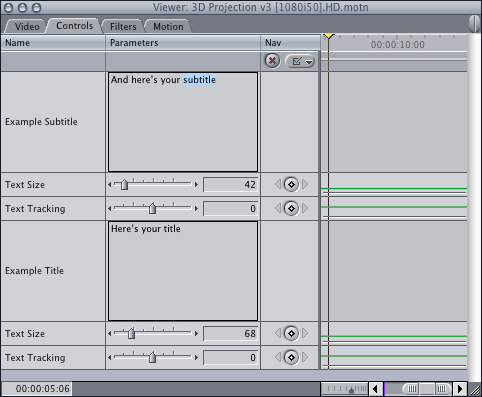The height and width of the screenshot is (397, 482).
Task: Click the green keyframe line for the 68 Text Size row
Action: pos(394,336)
